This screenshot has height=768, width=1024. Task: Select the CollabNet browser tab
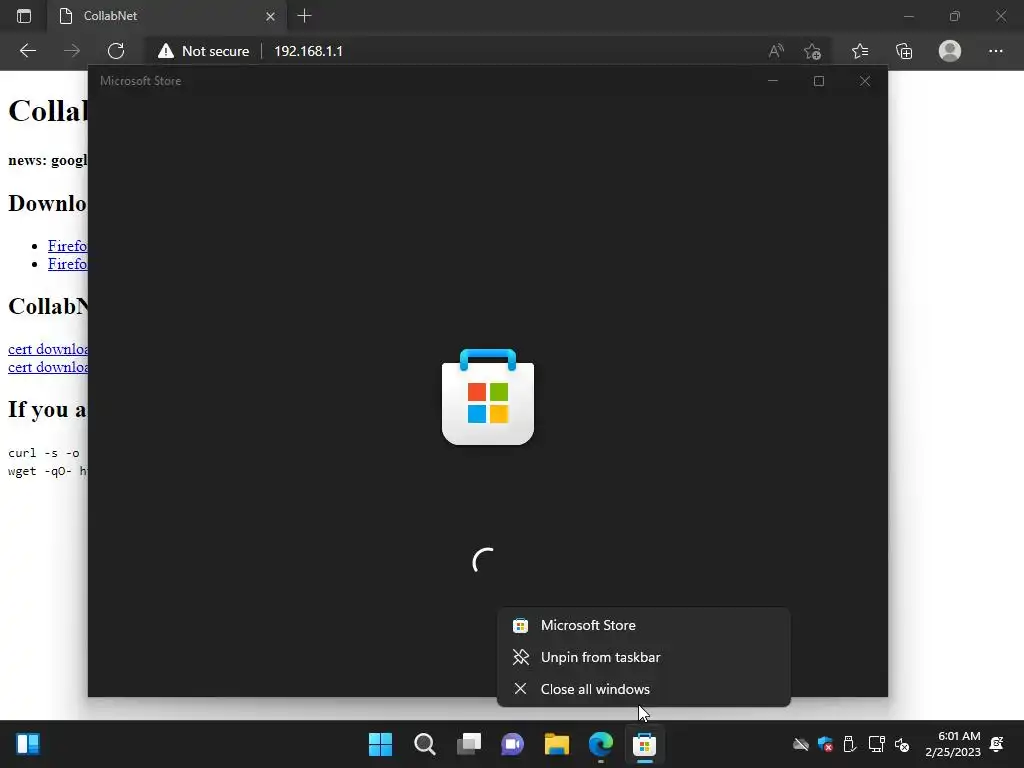coord(165,16)
